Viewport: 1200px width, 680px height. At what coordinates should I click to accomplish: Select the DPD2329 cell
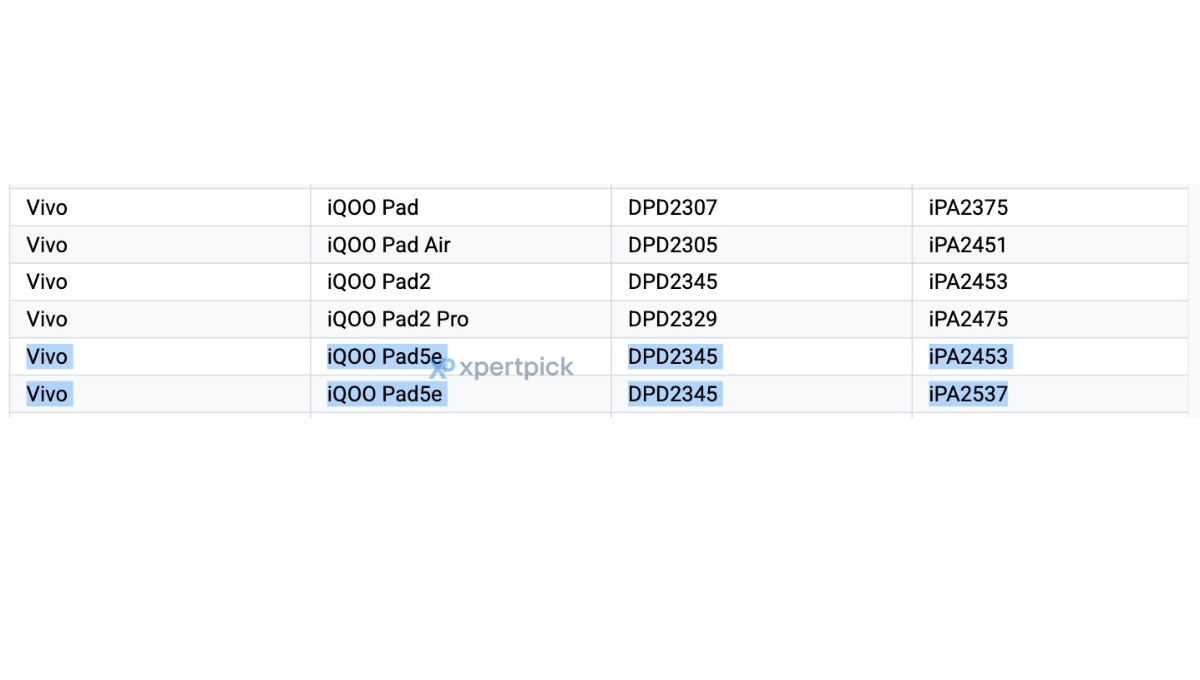pos(762,320)
